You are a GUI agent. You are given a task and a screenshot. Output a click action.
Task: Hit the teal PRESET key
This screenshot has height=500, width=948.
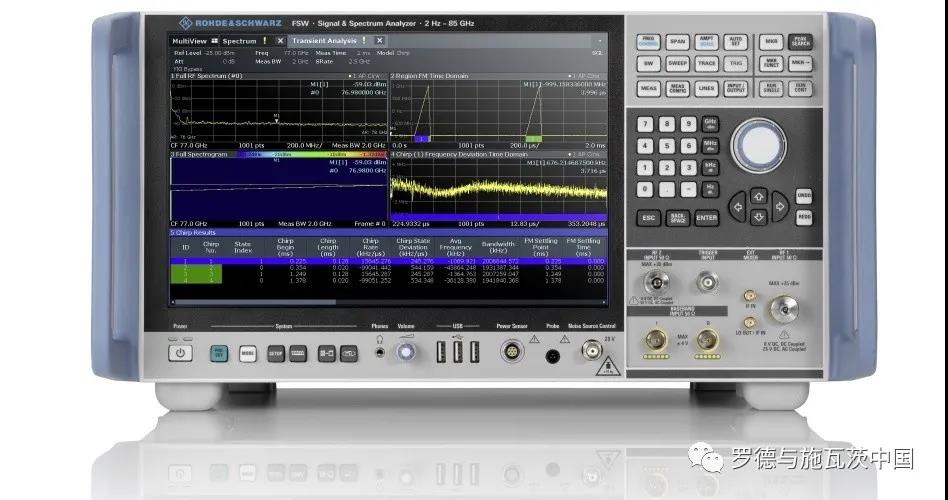point(219,354)
